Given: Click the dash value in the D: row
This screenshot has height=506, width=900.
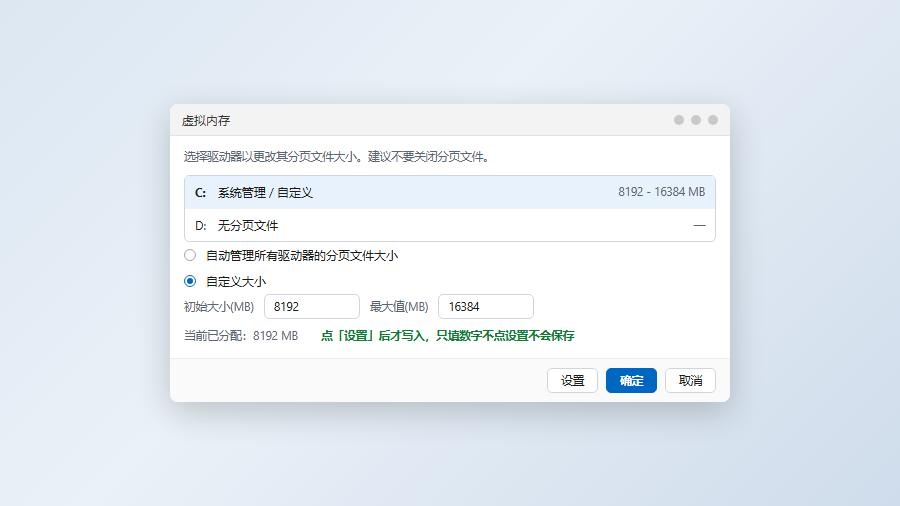Looking at the screenshot, I should [699, 225].
